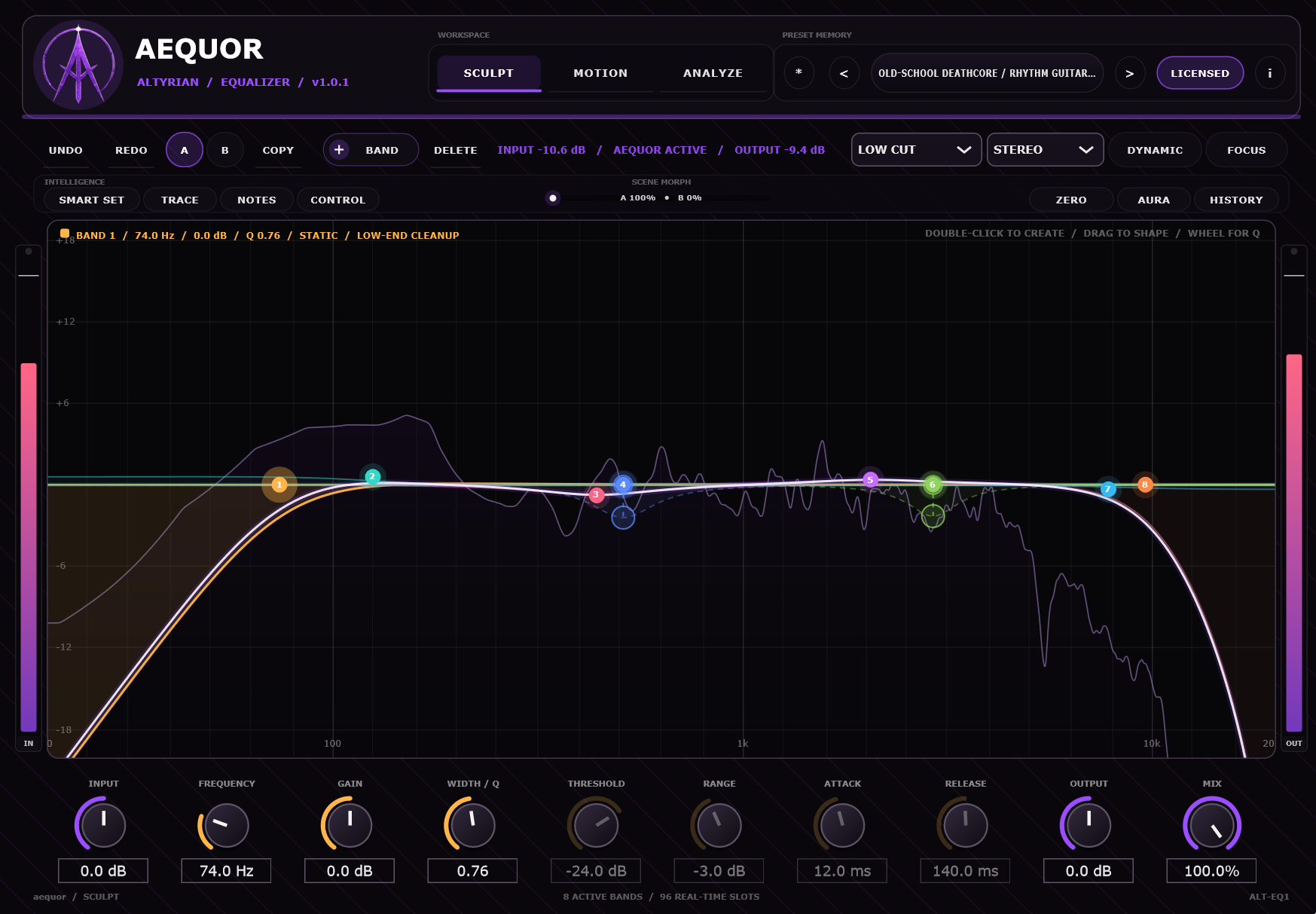Click the AEQUOR logo emblem
Image resolution: width=1316 pixels, height=914 pixels.
[78, 65]
